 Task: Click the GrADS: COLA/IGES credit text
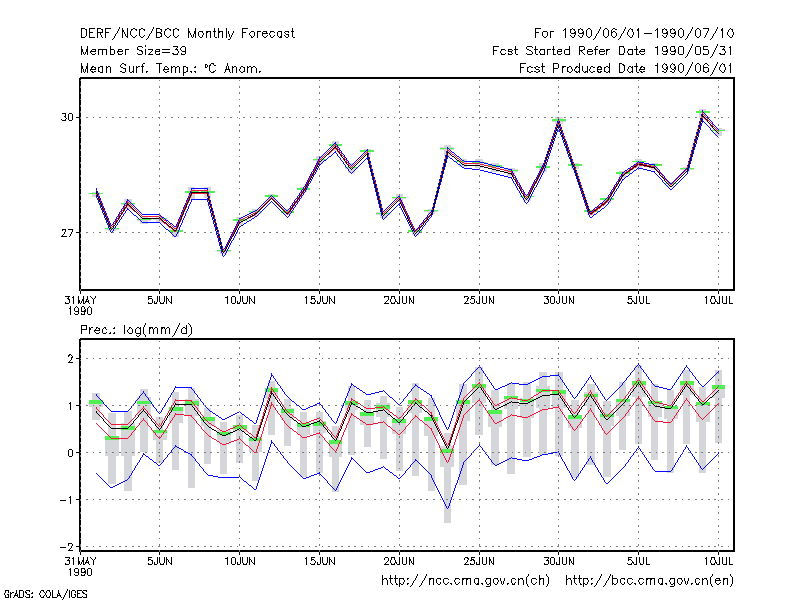[45, 594]
